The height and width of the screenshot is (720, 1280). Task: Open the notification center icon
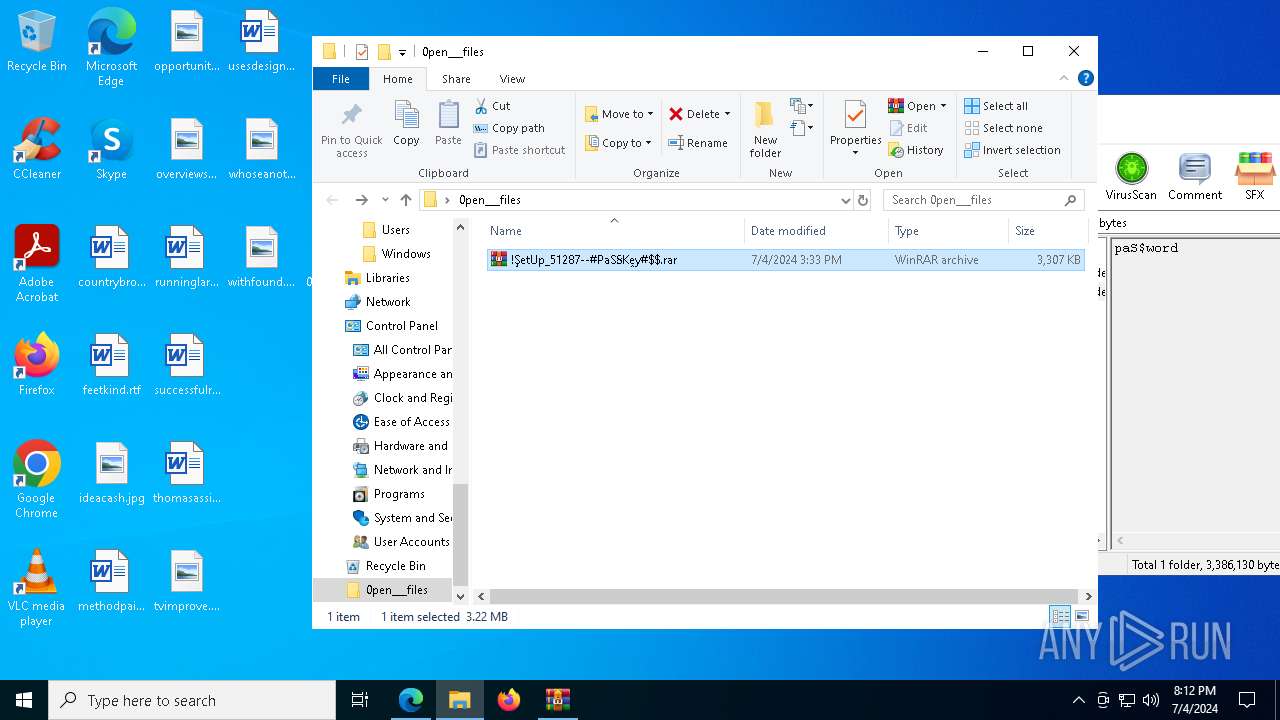pos(1247,700)
